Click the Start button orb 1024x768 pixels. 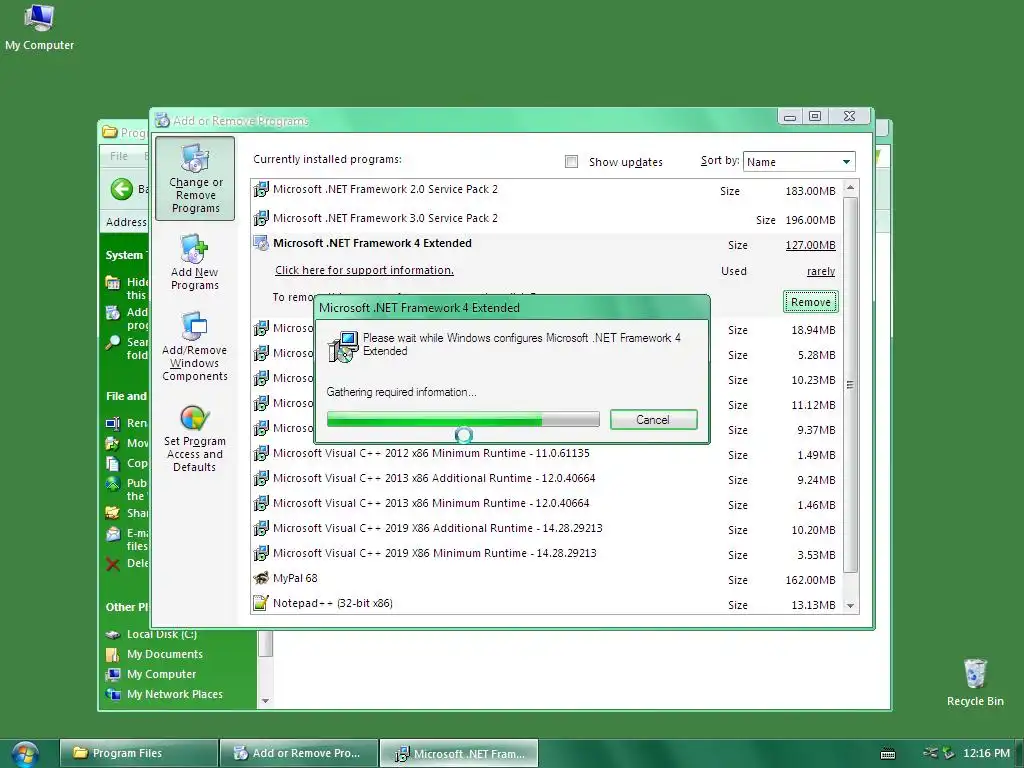[x=24, y=754]
